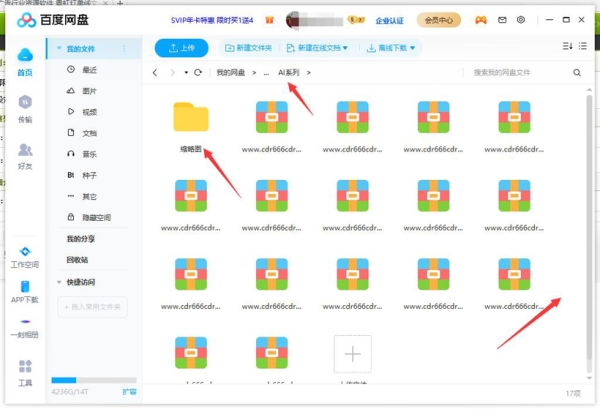Expand the 新建在线文档 dropdown
The height and width of the screenshot is (409, 600).
pyautogui.click(x=345, y=48)
